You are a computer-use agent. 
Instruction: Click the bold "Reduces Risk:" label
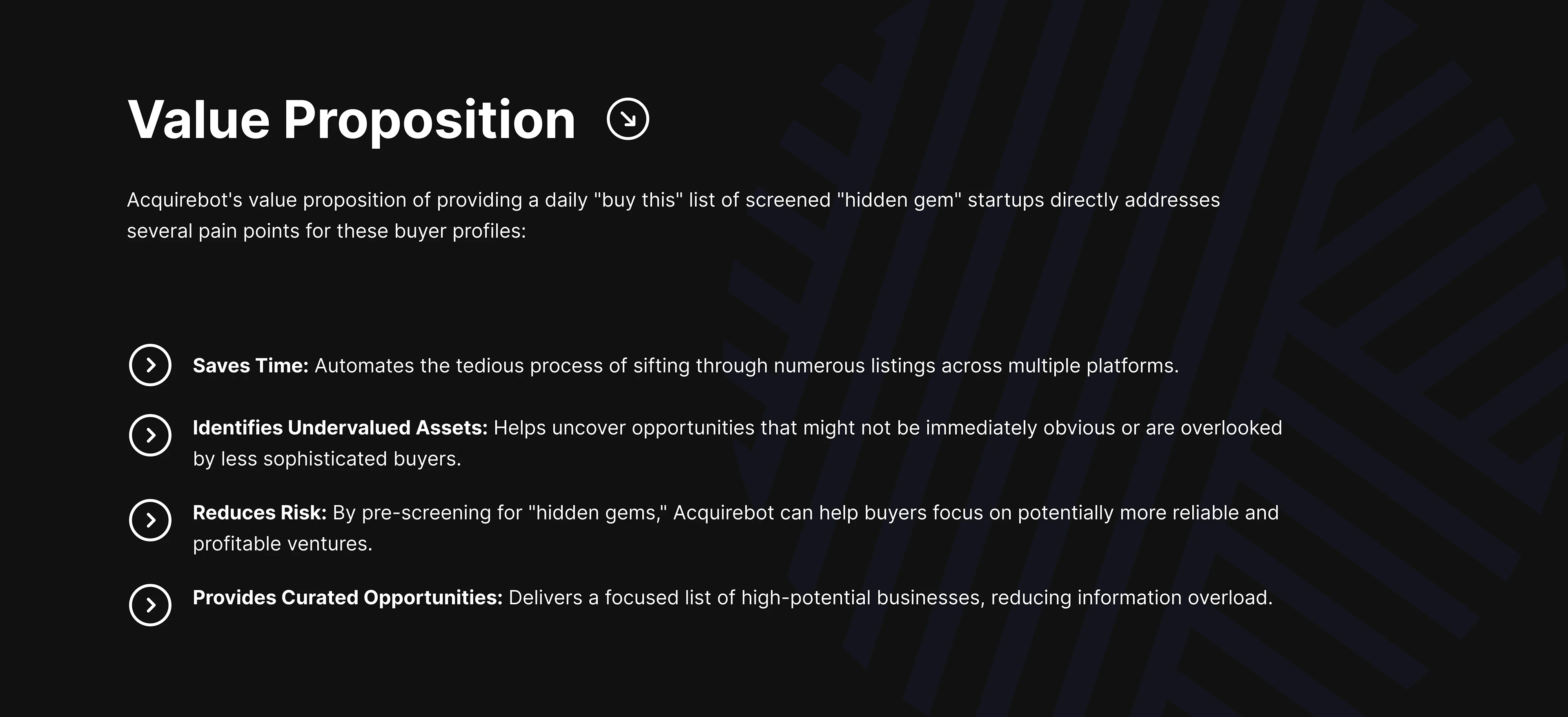(260, 513)
